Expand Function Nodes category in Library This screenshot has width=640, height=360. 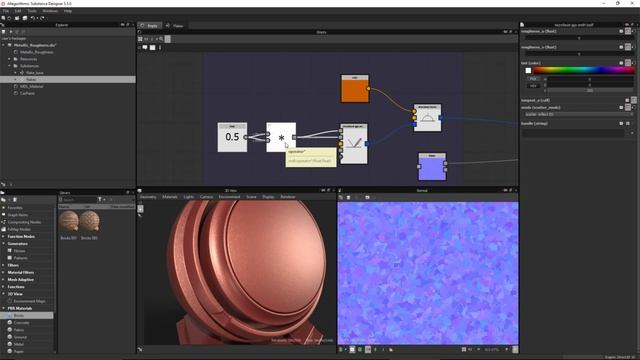(4, 236)
